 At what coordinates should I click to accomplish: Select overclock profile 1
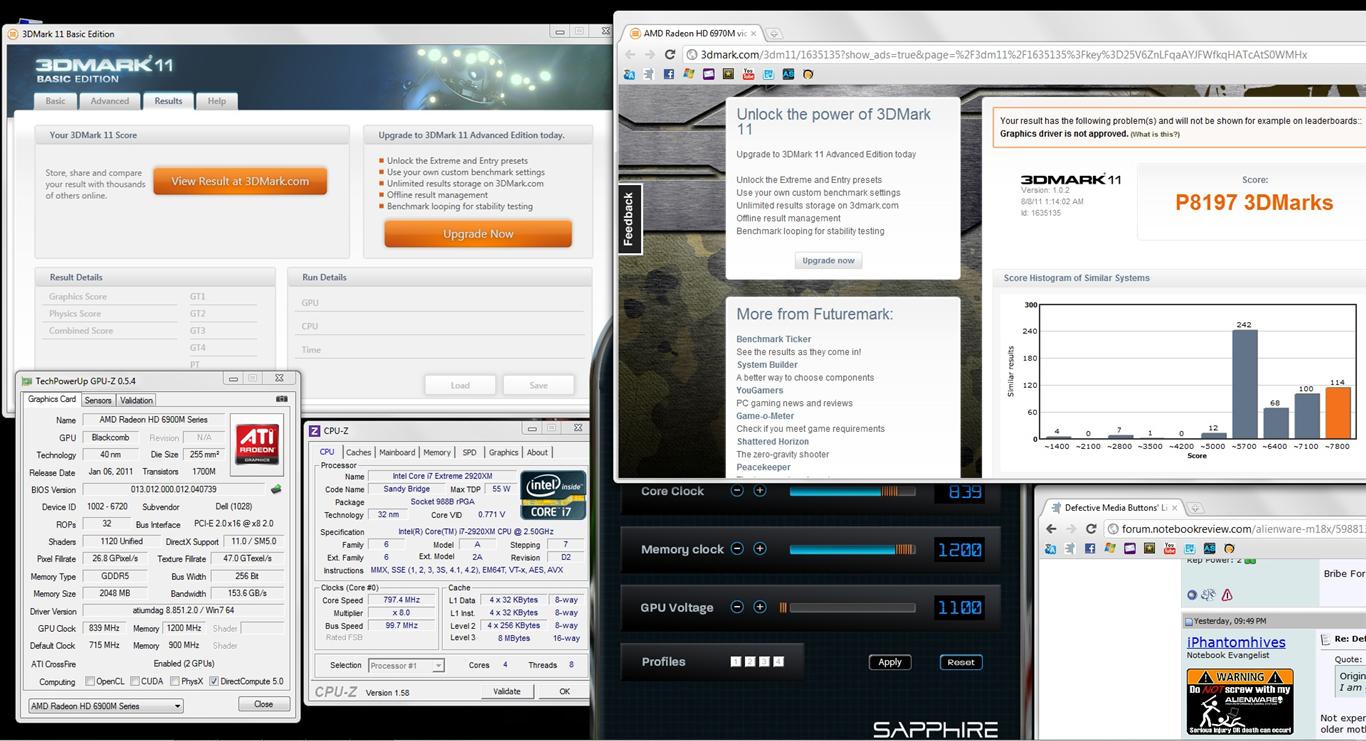point(736,662)
